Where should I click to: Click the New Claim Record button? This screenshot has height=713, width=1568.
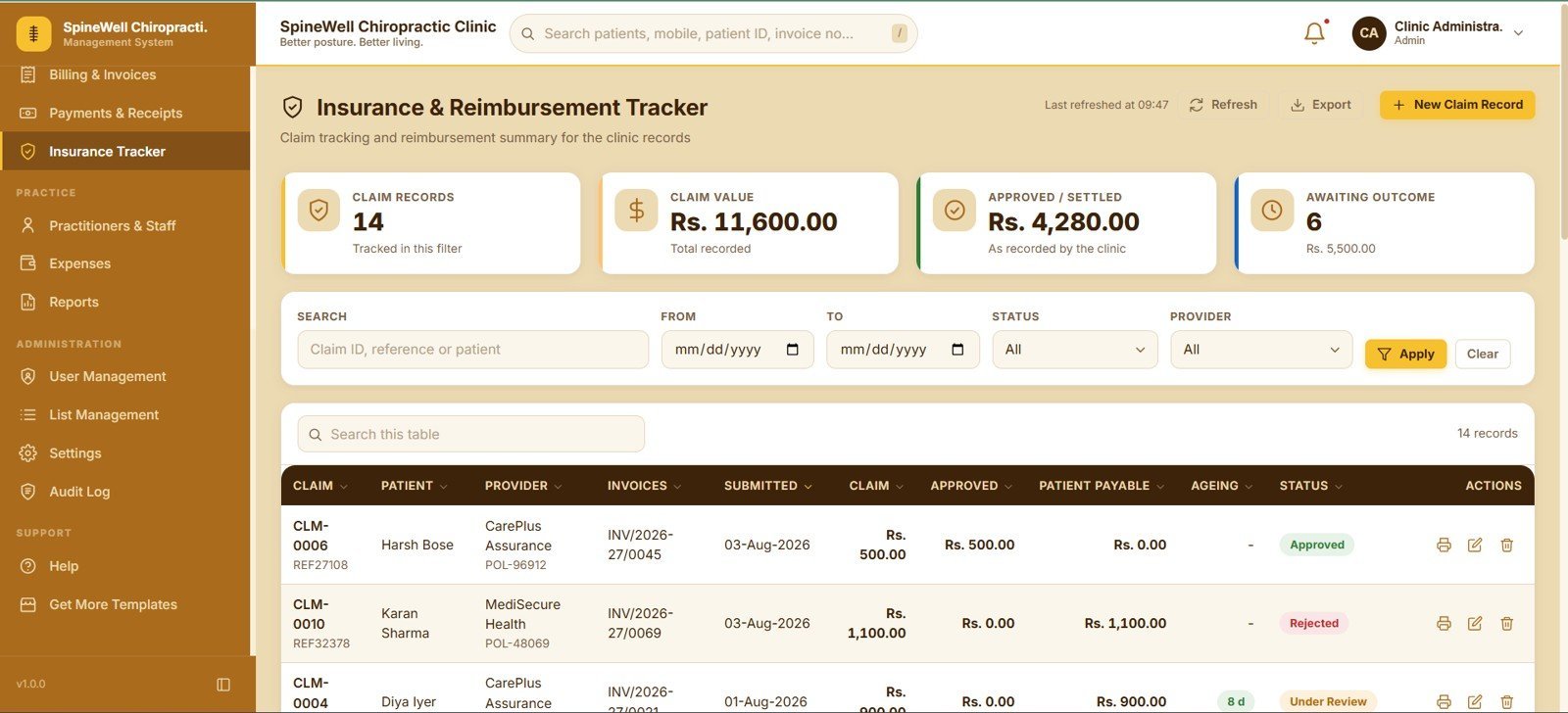click(1457, 105)
